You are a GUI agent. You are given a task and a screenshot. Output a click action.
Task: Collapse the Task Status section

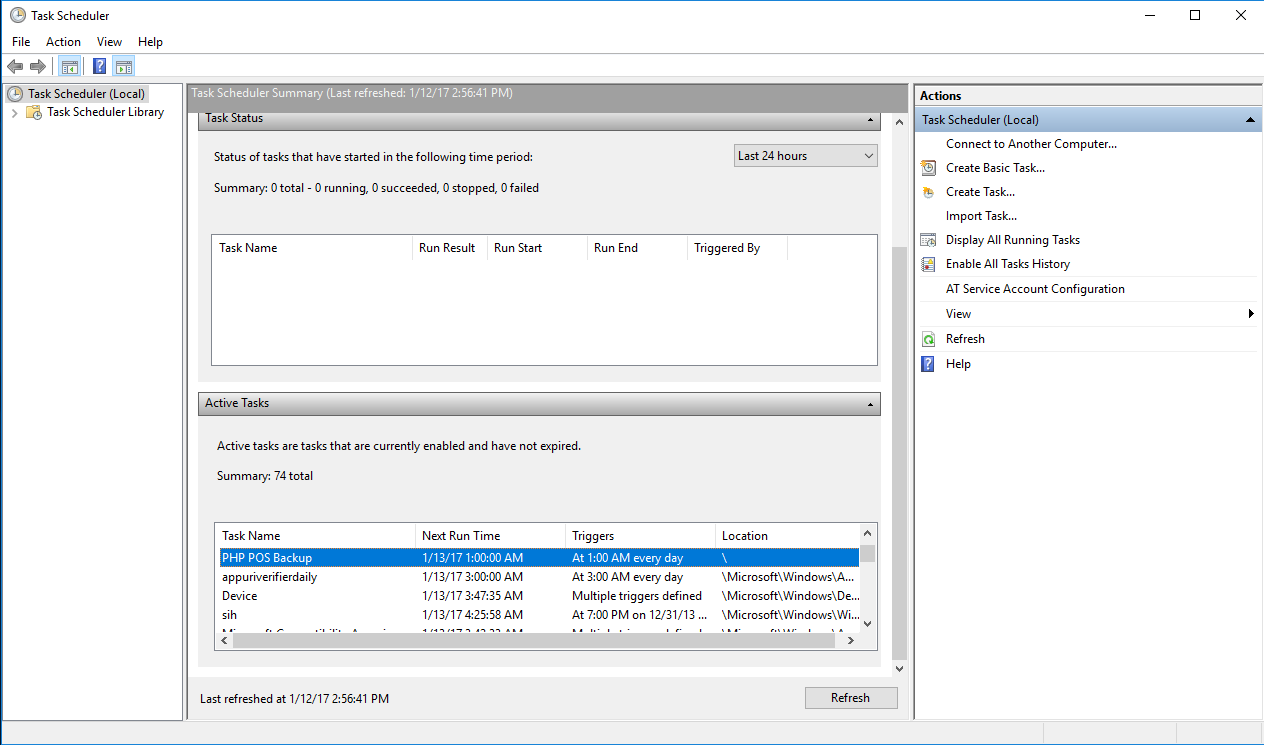[871, 119]
